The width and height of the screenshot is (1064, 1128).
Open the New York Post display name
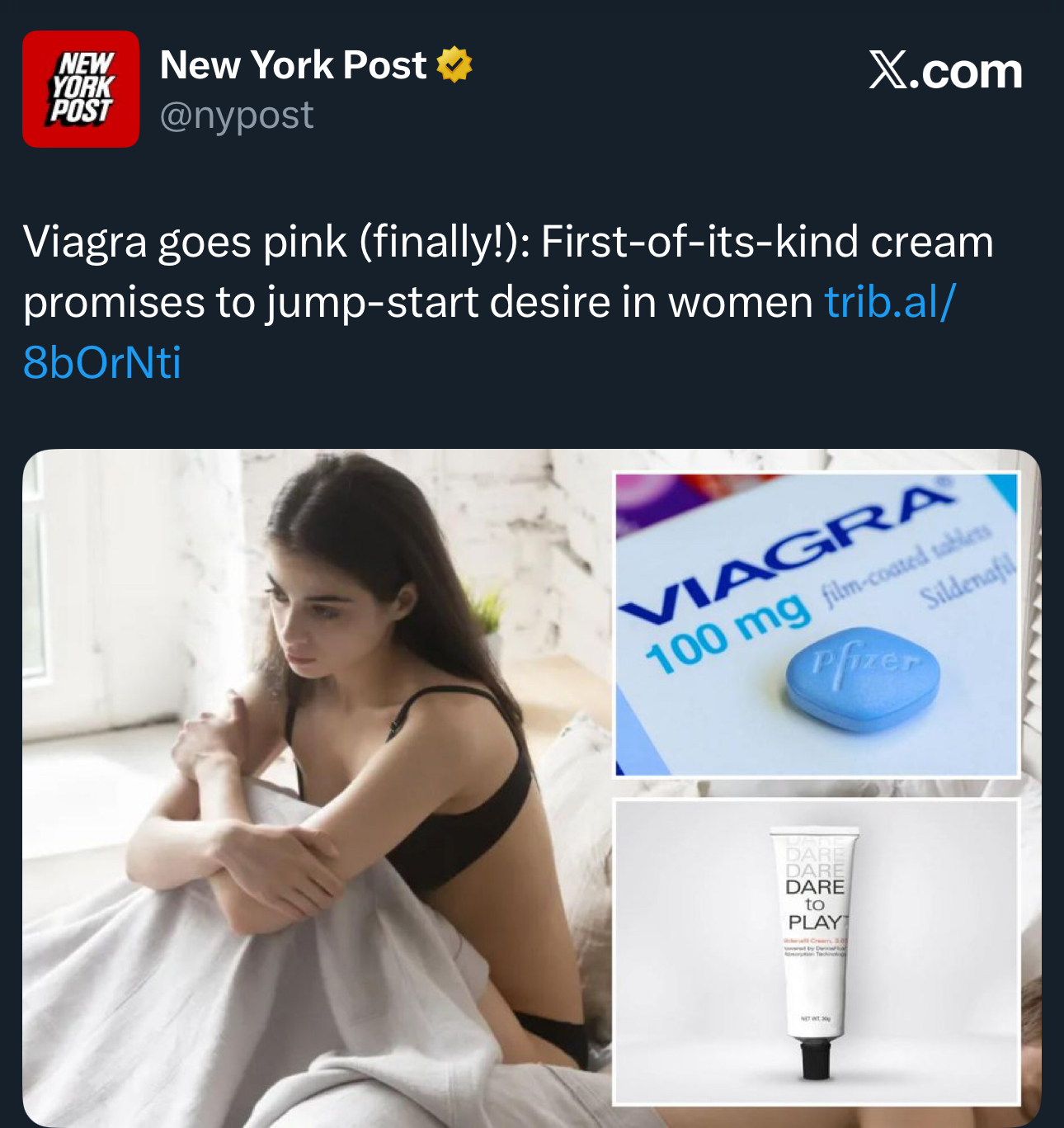293,65
